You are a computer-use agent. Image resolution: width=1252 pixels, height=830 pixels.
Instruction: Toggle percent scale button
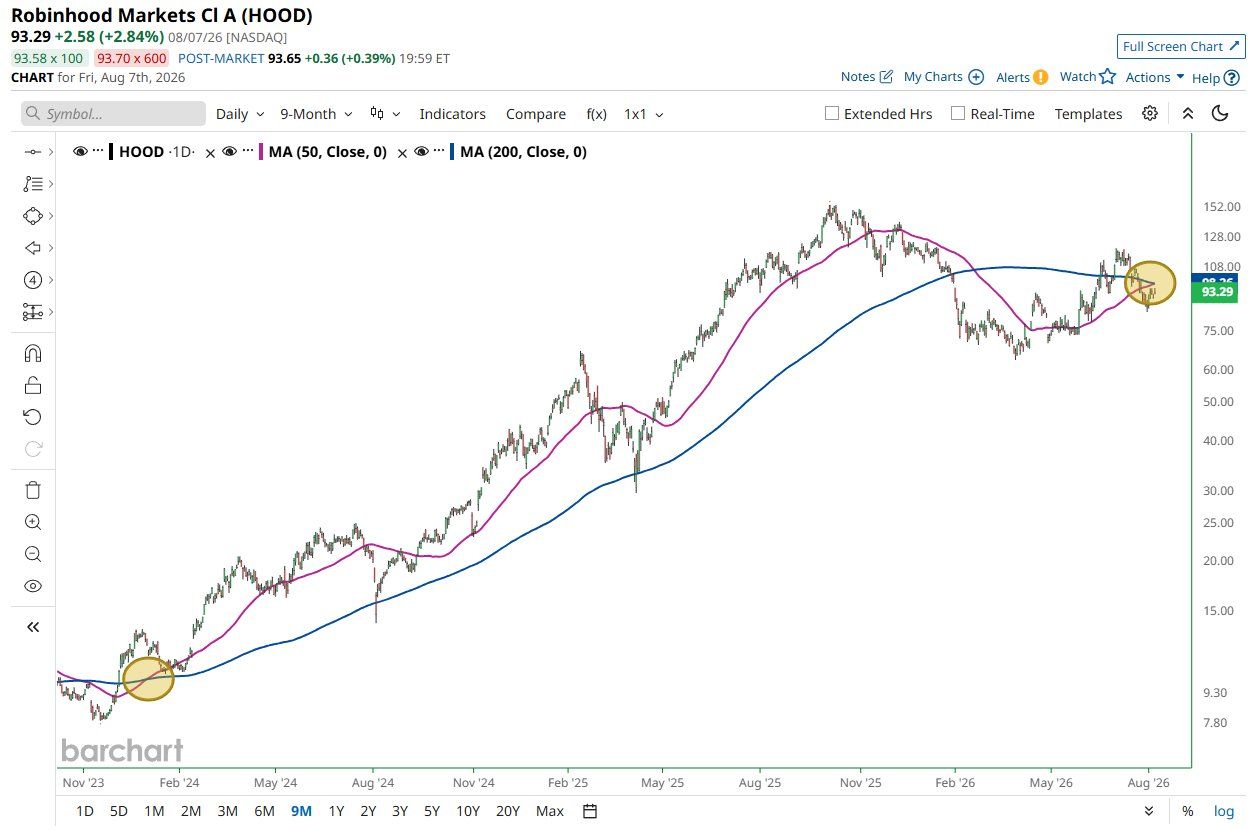click(x=1188, y=811)
